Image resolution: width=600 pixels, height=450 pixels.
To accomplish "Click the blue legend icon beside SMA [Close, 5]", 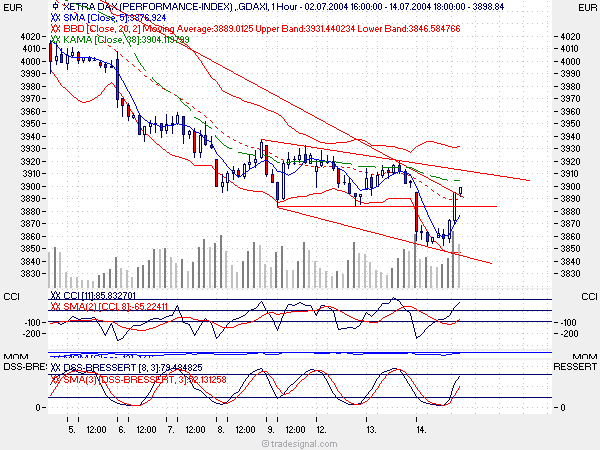I will [x=55, y=18].
